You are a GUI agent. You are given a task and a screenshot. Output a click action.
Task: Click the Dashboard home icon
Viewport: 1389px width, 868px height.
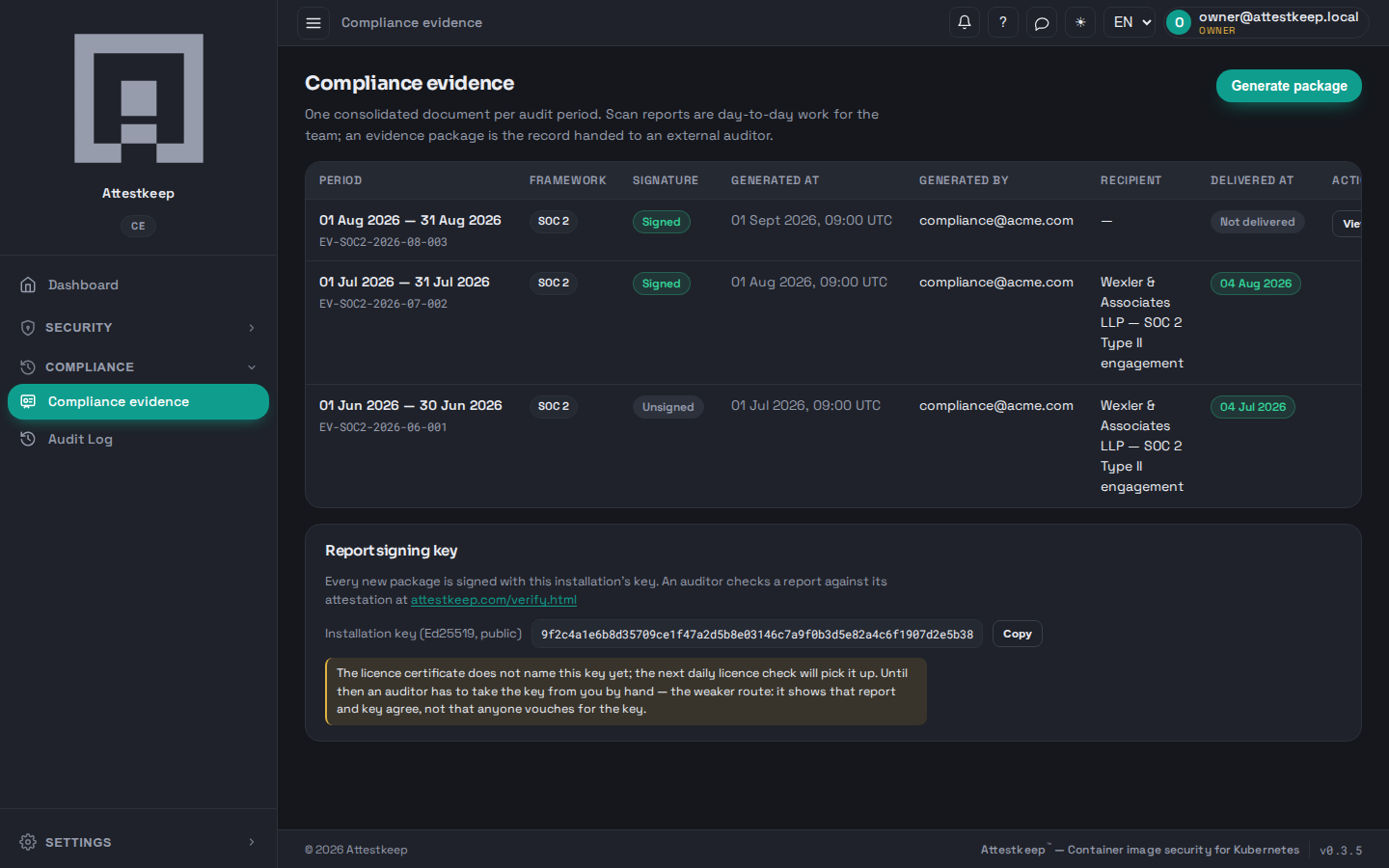[x=28, y=285]
